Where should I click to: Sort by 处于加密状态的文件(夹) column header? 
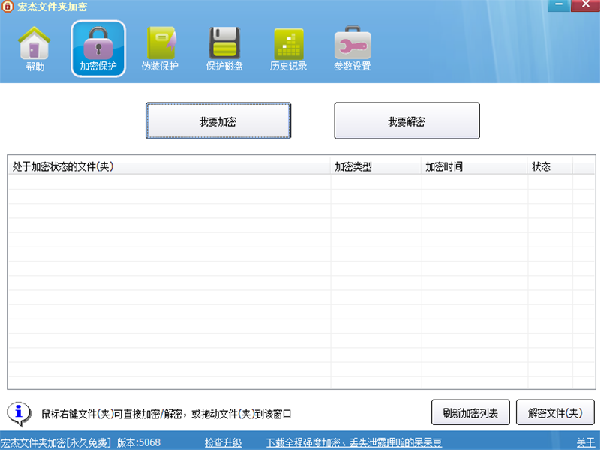click(x=170, y=166)
